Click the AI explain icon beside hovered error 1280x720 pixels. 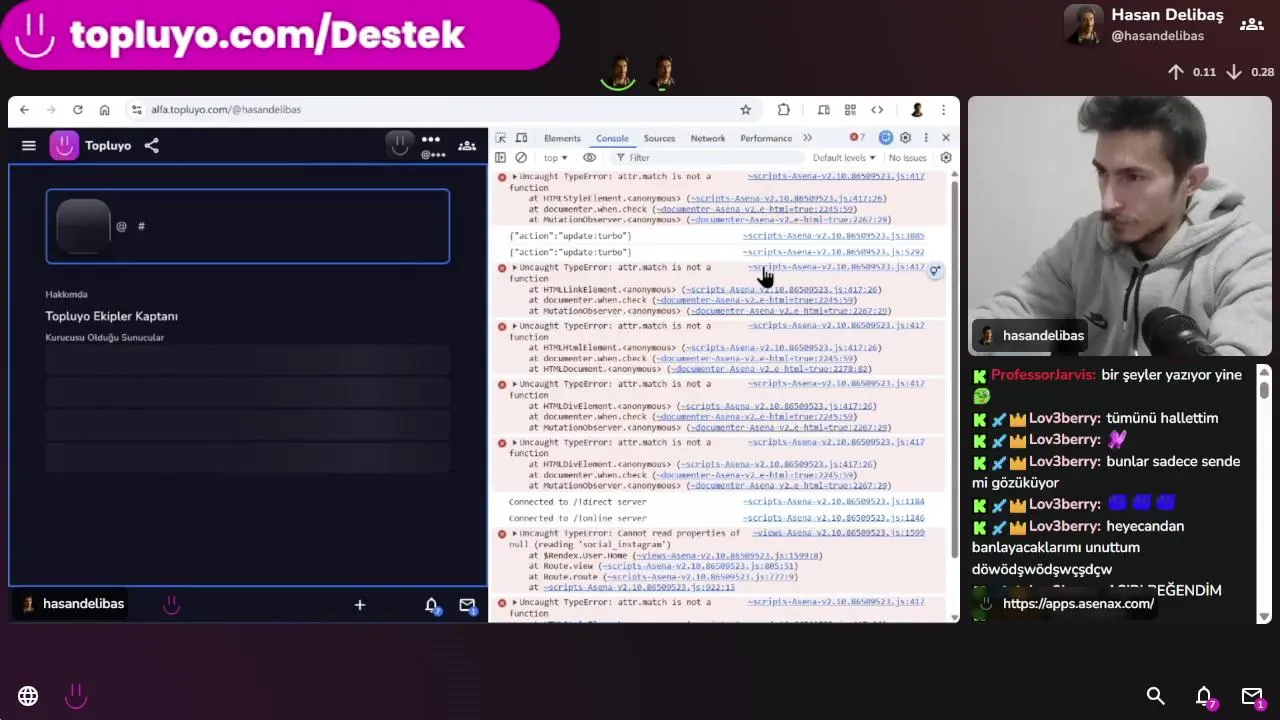tap(935, 271)
